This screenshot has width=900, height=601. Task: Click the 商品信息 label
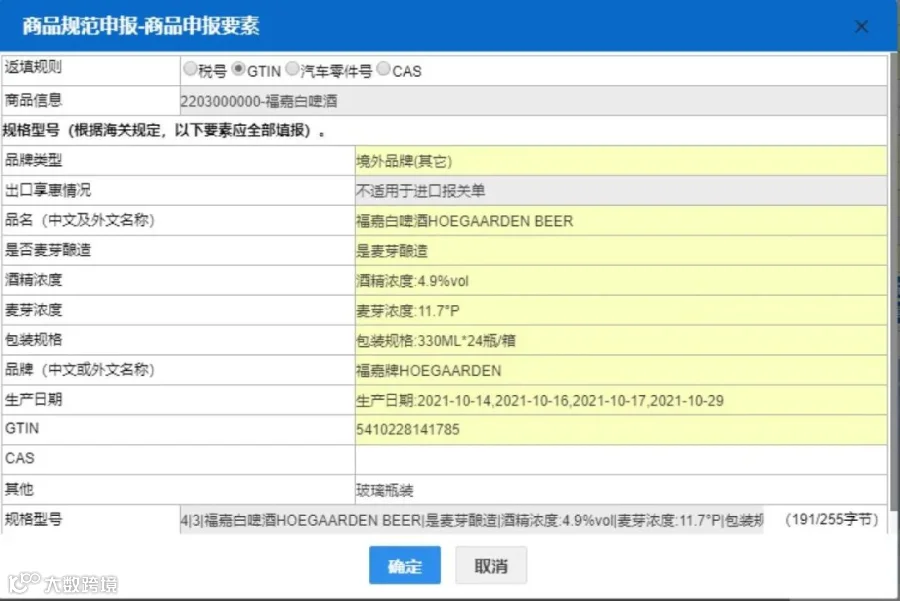pos(33,100)
